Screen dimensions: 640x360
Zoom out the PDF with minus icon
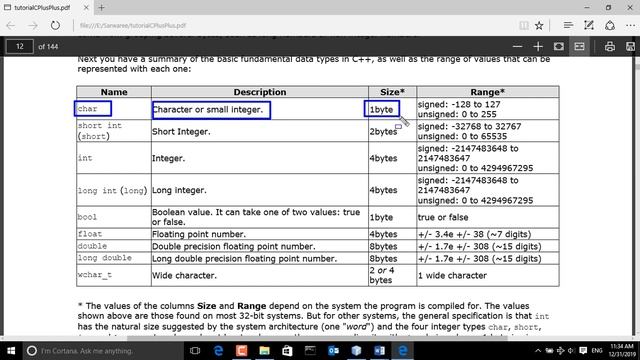pos(518,47)
